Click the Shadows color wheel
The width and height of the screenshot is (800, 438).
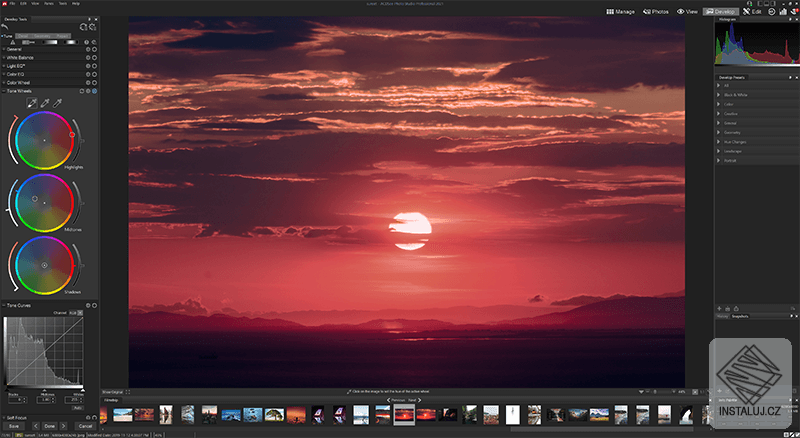44,265
